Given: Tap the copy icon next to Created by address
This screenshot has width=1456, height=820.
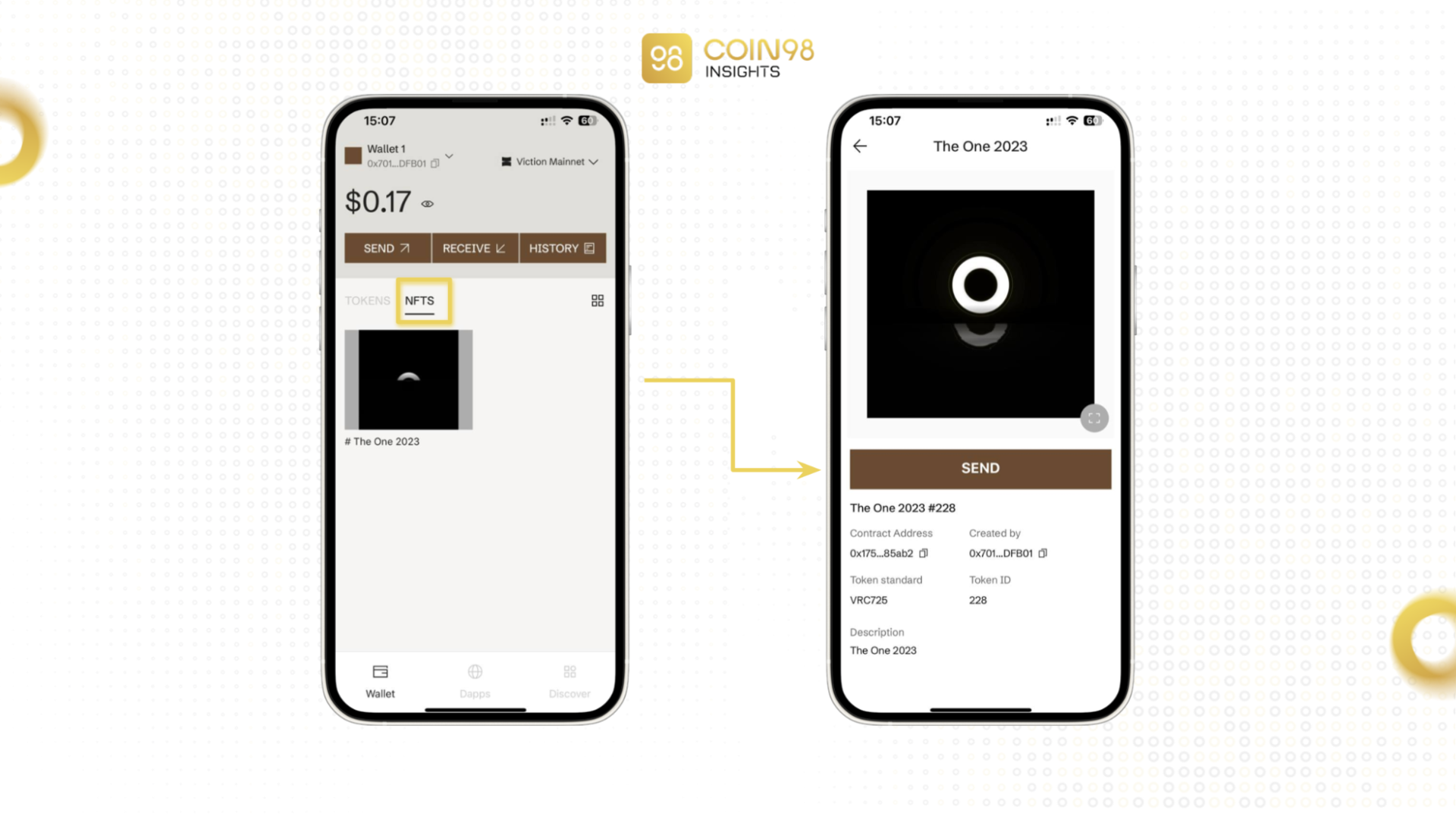Looking at the screenshot, I should 1043,553.
